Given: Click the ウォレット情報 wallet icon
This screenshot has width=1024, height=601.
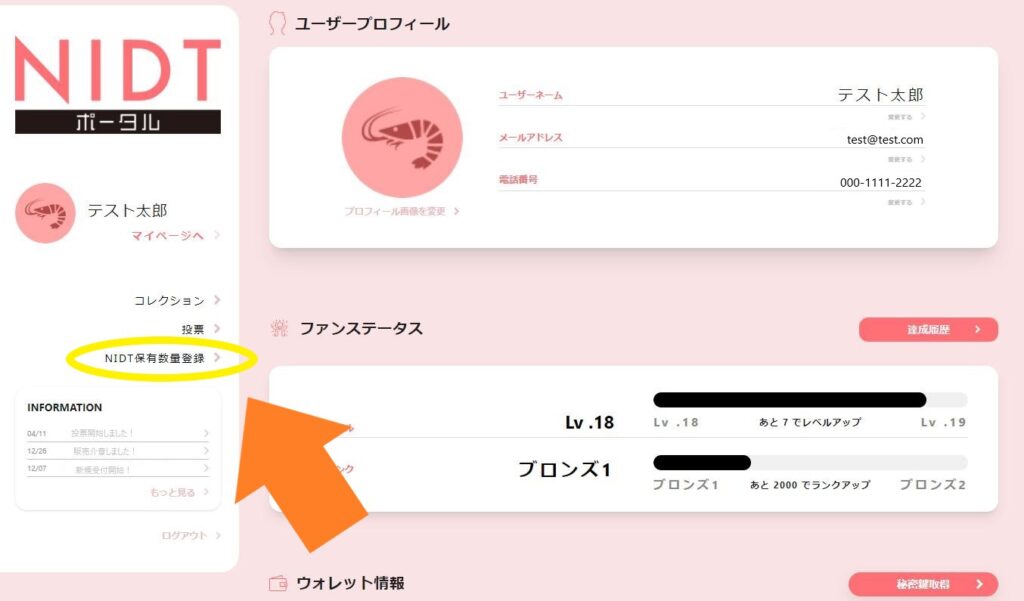Looking at the screenshot, I should pos(278,583).
